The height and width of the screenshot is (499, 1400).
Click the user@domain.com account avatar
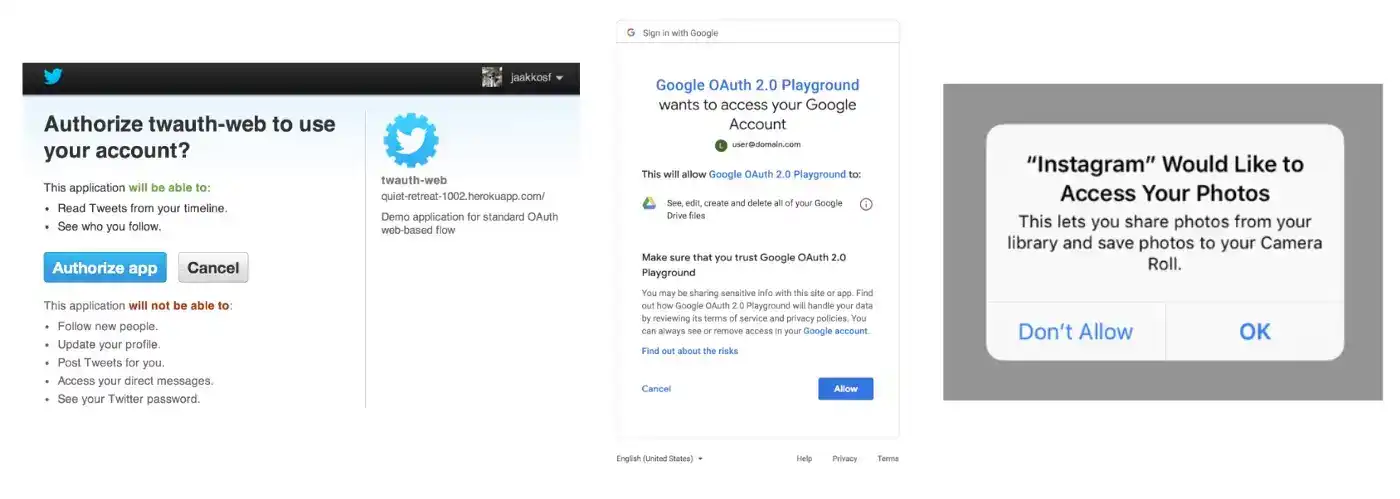pyautogui.click(x=722, y=145)
